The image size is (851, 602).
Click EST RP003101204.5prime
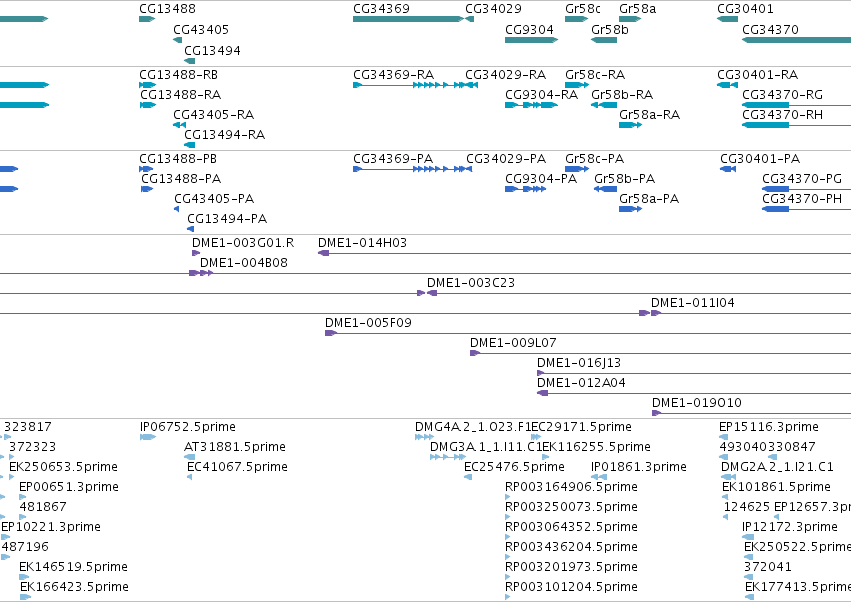coord(571,587)
